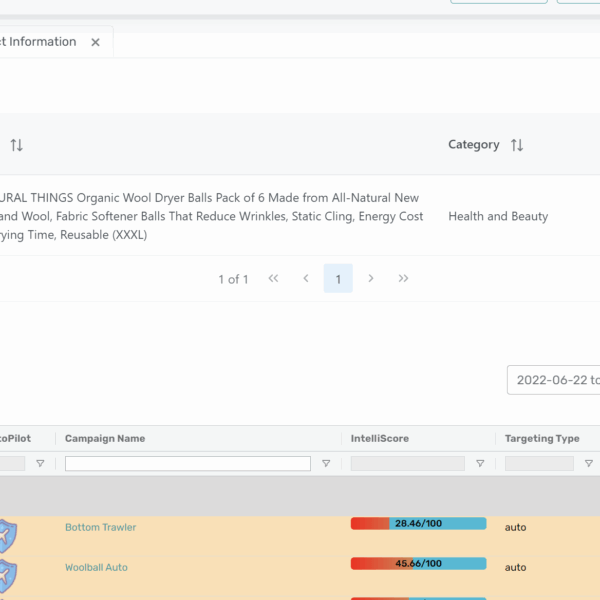600x600 pixels.
Task: Select page 1 in the pagination
Action: 338,279
